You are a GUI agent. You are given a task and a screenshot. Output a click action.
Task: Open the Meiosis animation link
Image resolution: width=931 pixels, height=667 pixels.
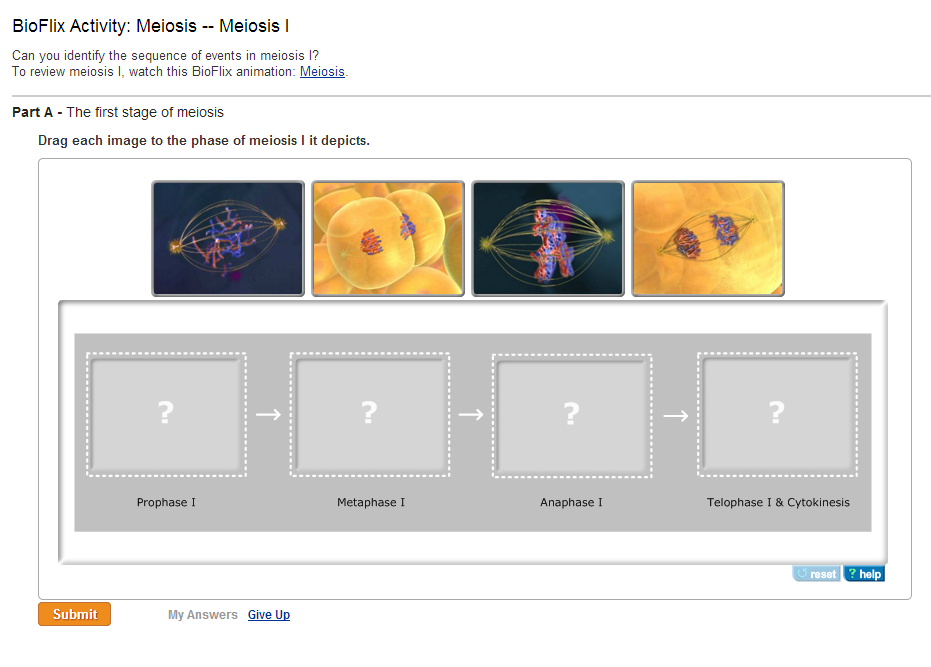pos(322,72)
